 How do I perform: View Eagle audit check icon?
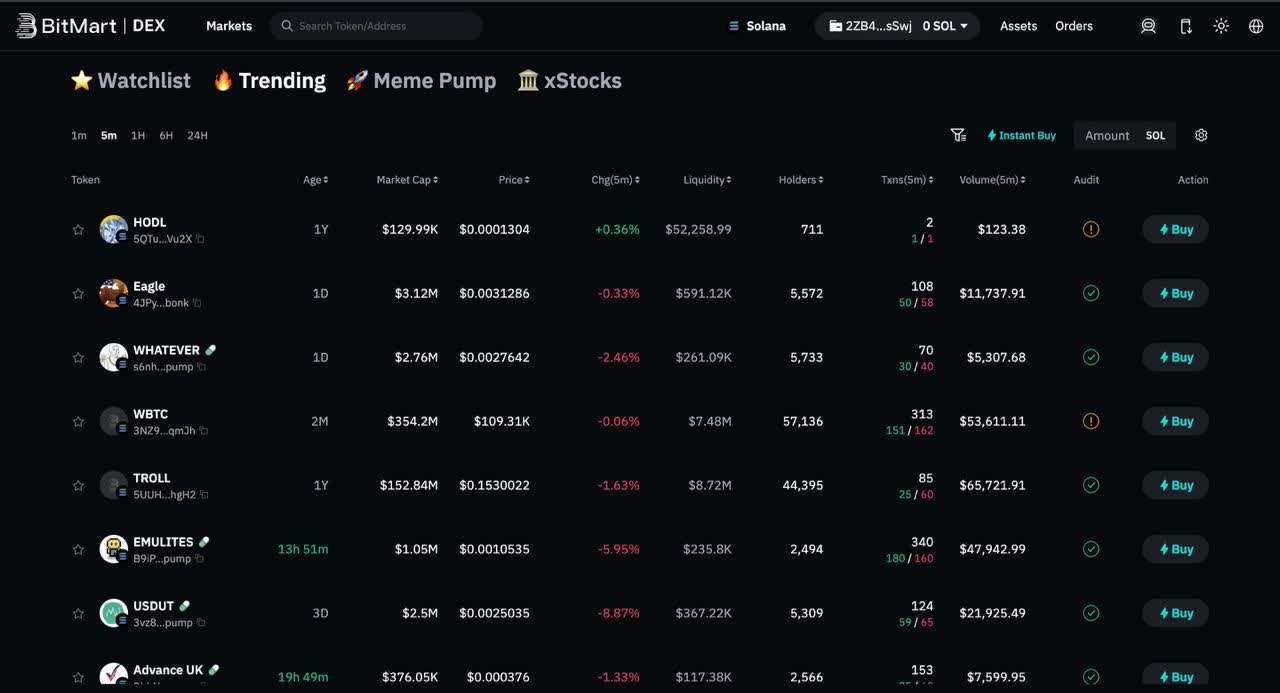[x=1091, y=293]
